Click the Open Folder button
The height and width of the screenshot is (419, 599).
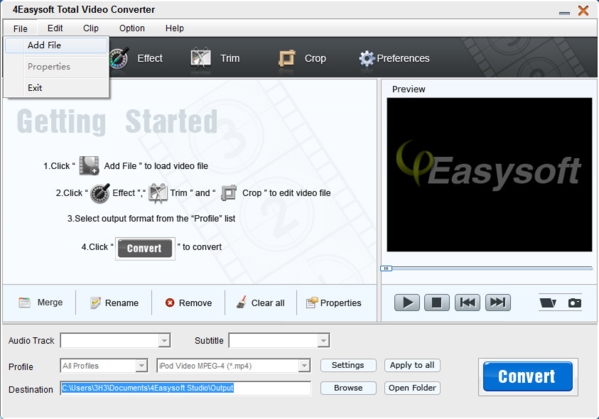coord(412,388)
